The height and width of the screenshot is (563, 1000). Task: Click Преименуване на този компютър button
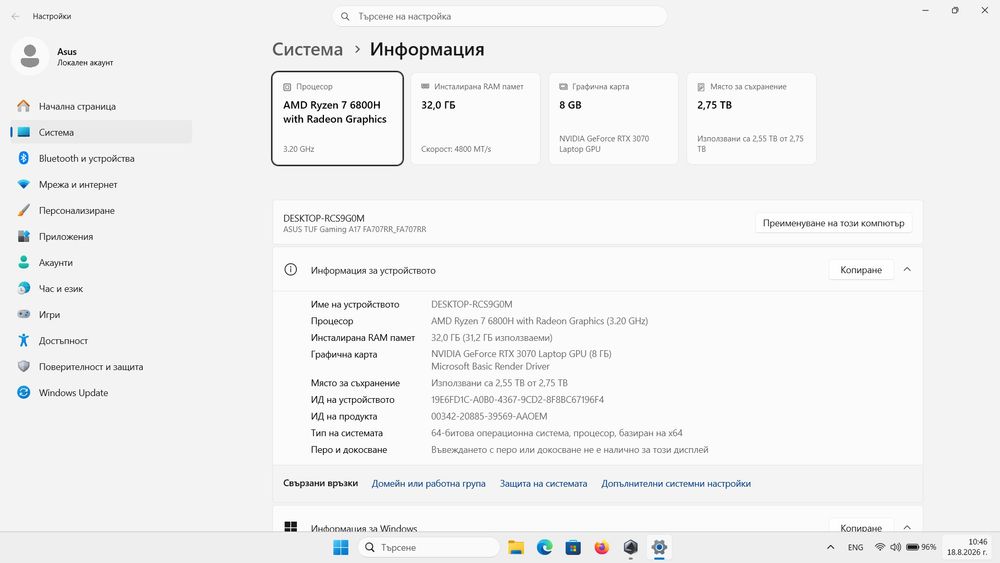(x=834, y=223)
